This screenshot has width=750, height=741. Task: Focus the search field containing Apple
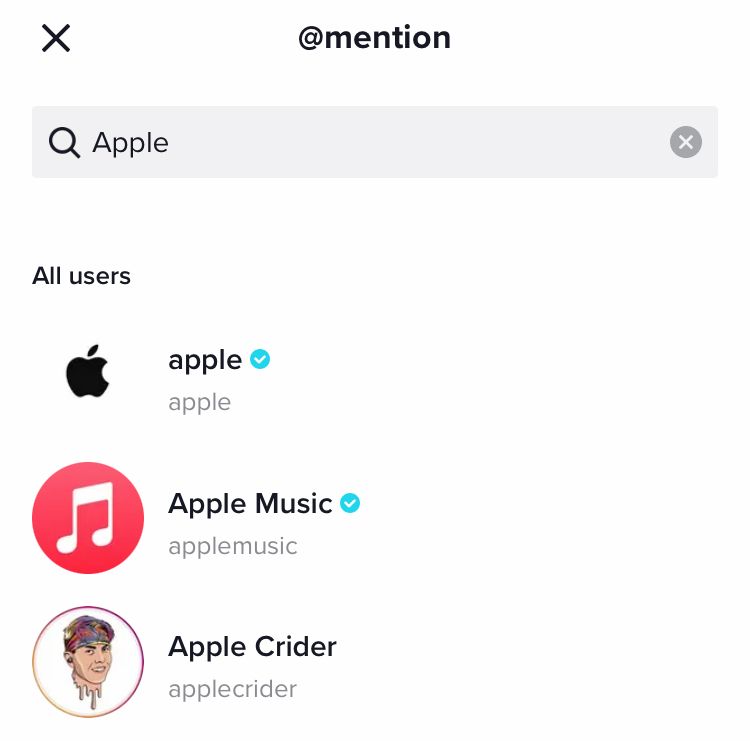[x=375, y=142]
